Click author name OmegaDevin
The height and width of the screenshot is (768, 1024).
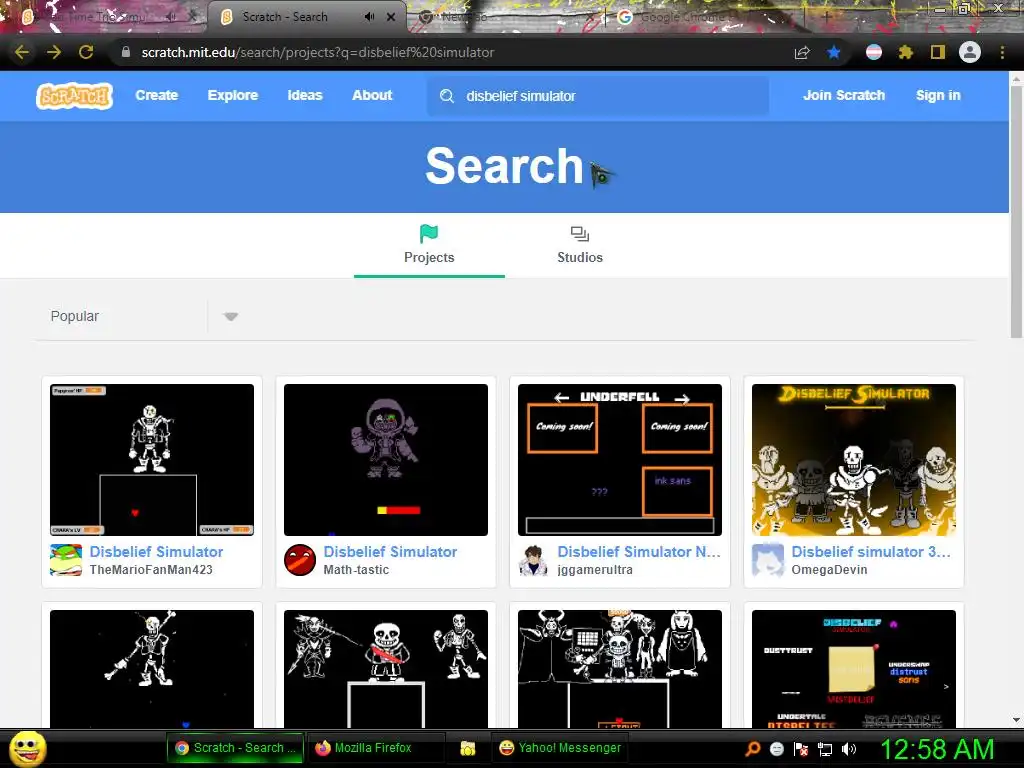tap(829, 569)
